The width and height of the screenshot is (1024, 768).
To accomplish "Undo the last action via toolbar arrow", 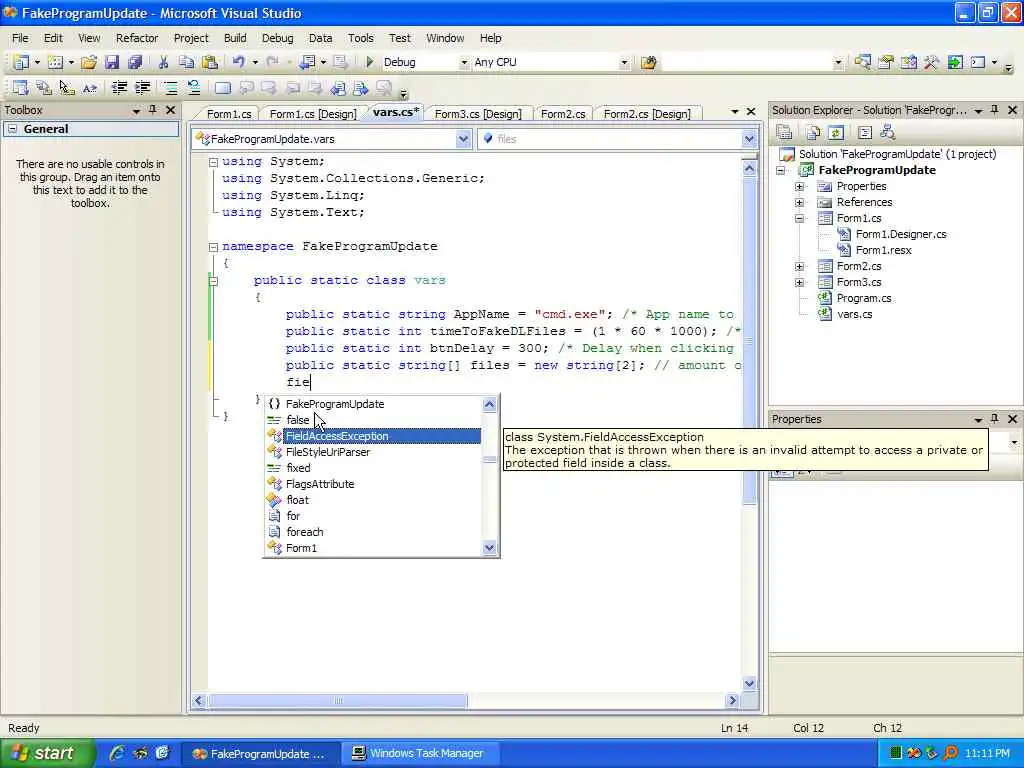I will 238,62.
